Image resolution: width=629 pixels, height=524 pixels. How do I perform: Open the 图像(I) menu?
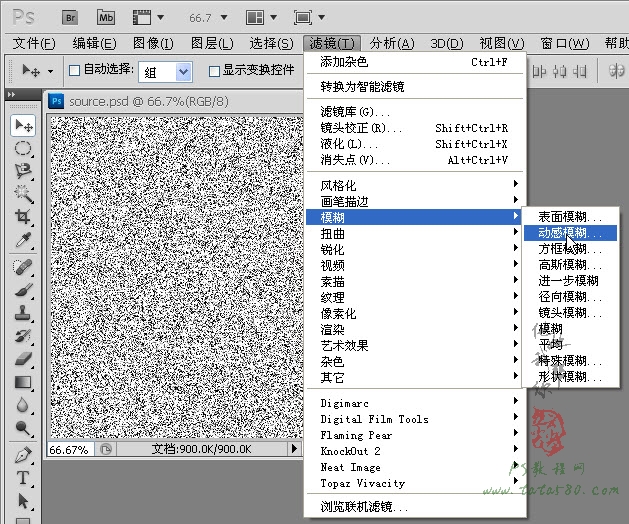(x=153, y=43)
